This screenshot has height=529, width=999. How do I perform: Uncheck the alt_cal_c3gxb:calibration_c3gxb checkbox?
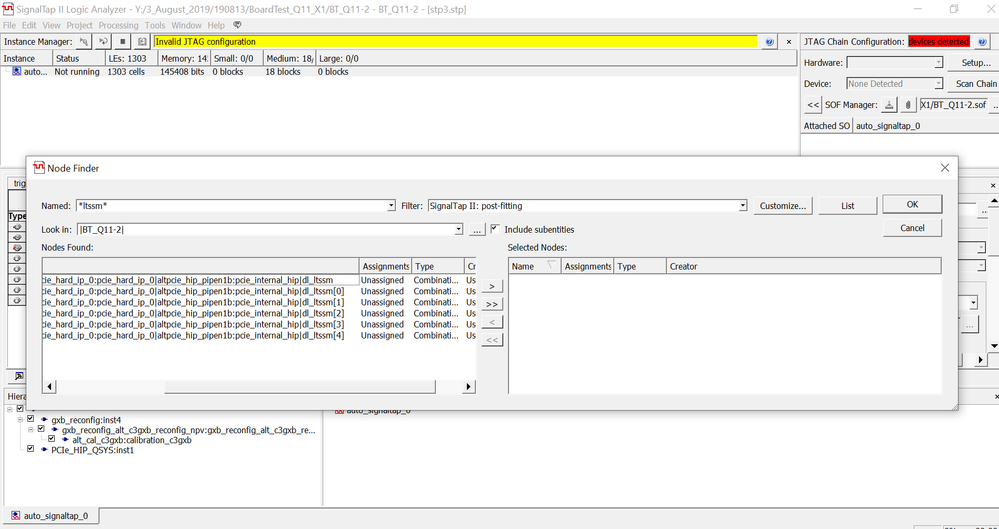[x=52, y=440]
